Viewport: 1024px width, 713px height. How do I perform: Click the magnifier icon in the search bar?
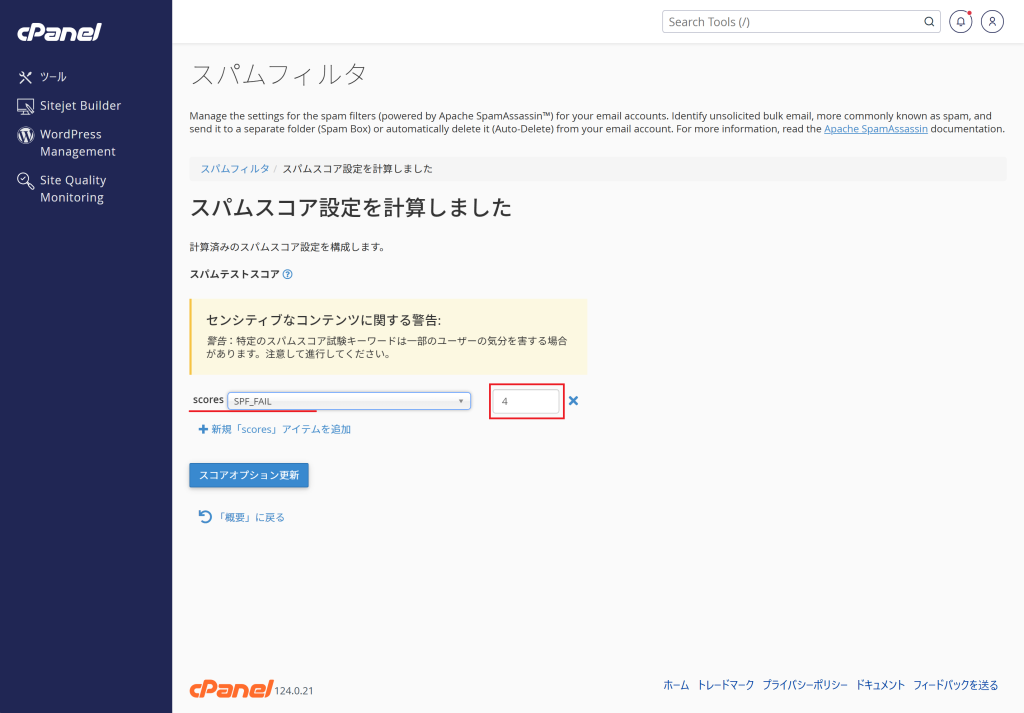[928, 21]
